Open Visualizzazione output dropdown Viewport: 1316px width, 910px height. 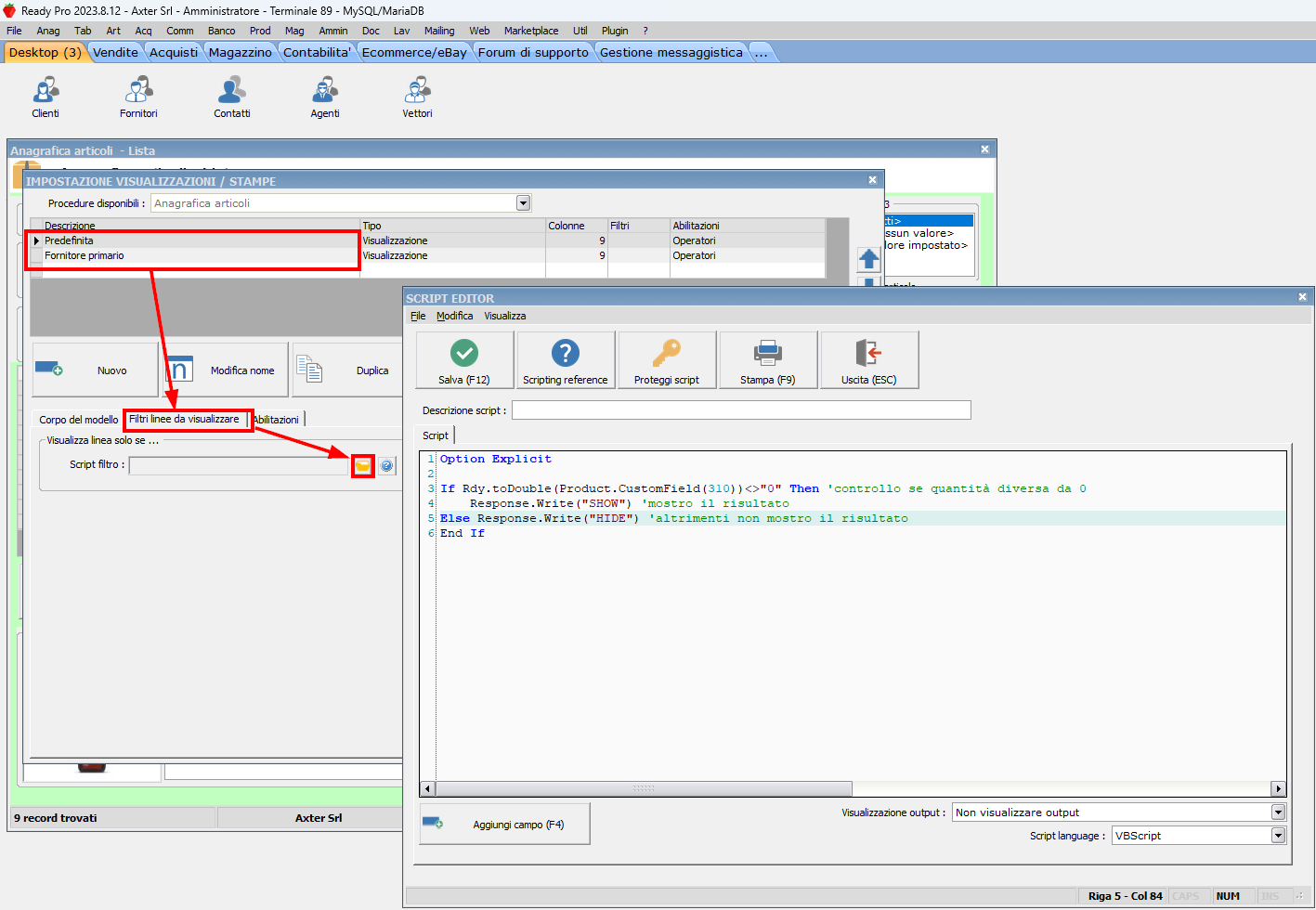point(1278,812)
